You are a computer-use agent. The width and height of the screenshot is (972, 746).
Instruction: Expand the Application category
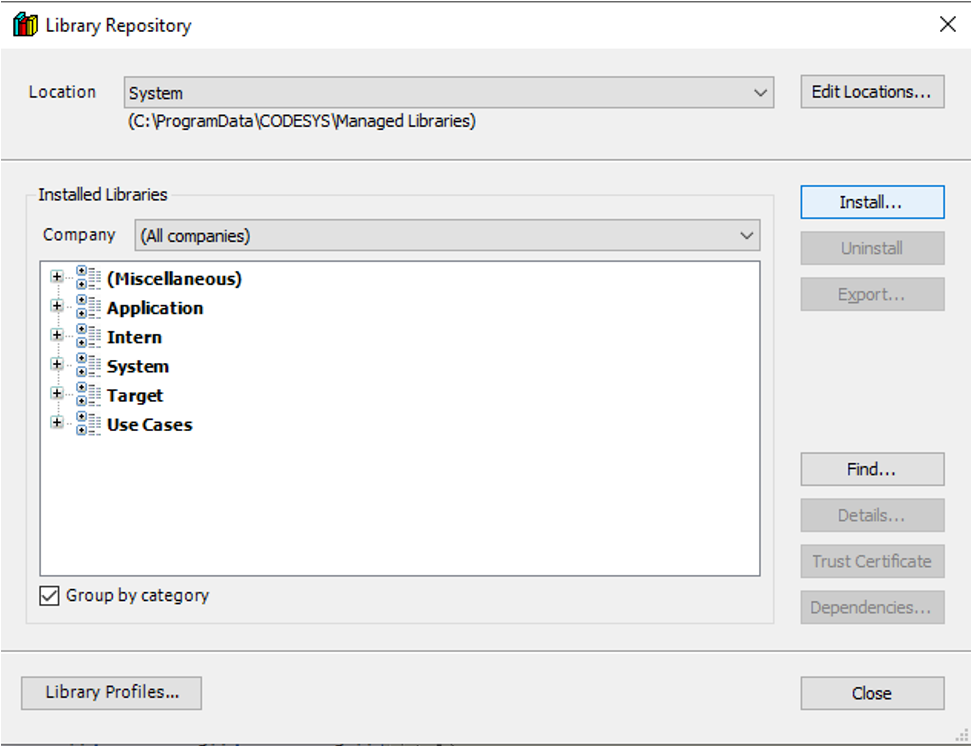pos(57,306)
